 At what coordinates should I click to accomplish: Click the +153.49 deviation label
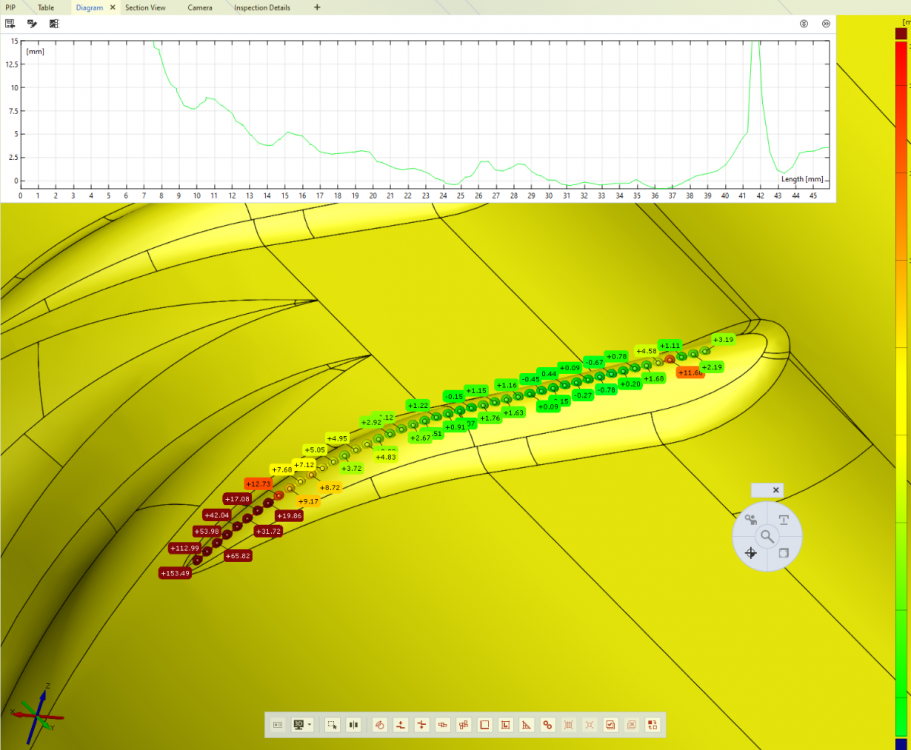tap(175, 573)
